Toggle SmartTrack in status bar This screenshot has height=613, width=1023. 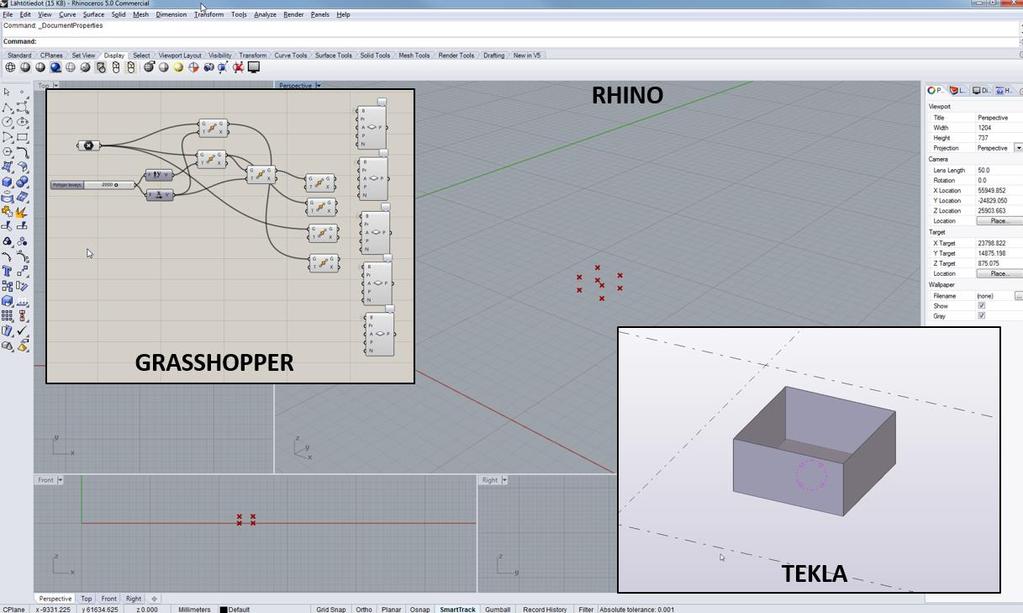click(457, 609)
